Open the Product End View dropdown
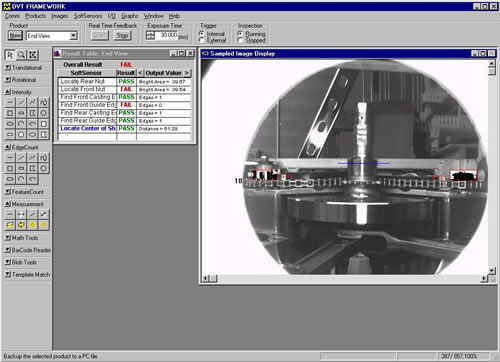The height and width of the screenshot is (362, 500). click(x=74, y=35)
